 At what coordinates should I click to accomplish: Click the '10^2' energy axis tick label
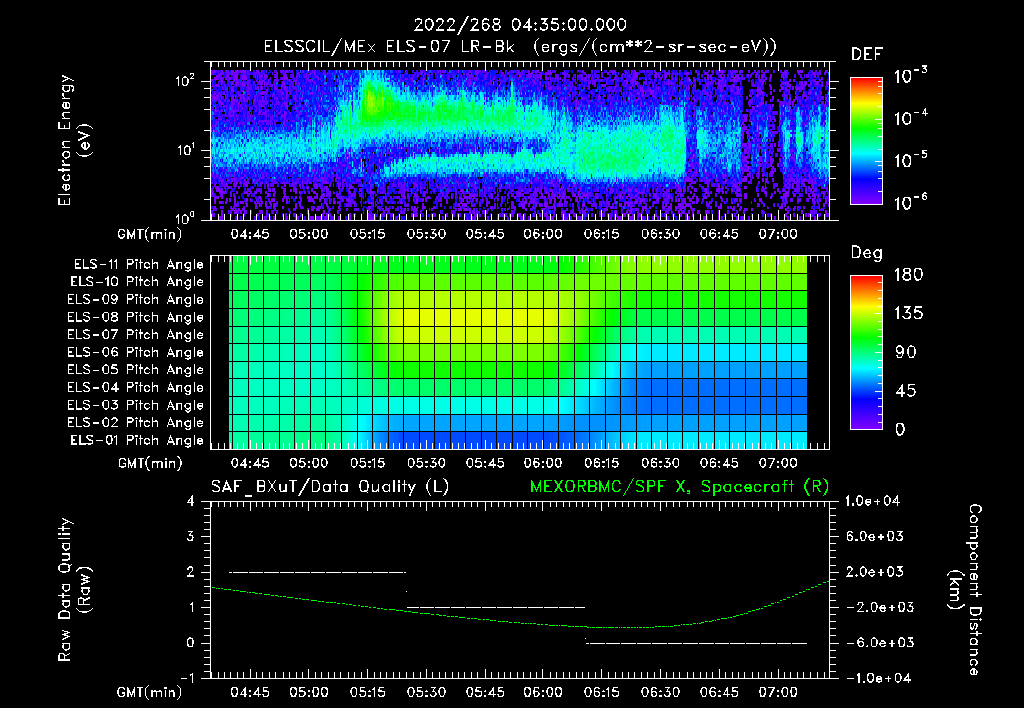point(185,81)
